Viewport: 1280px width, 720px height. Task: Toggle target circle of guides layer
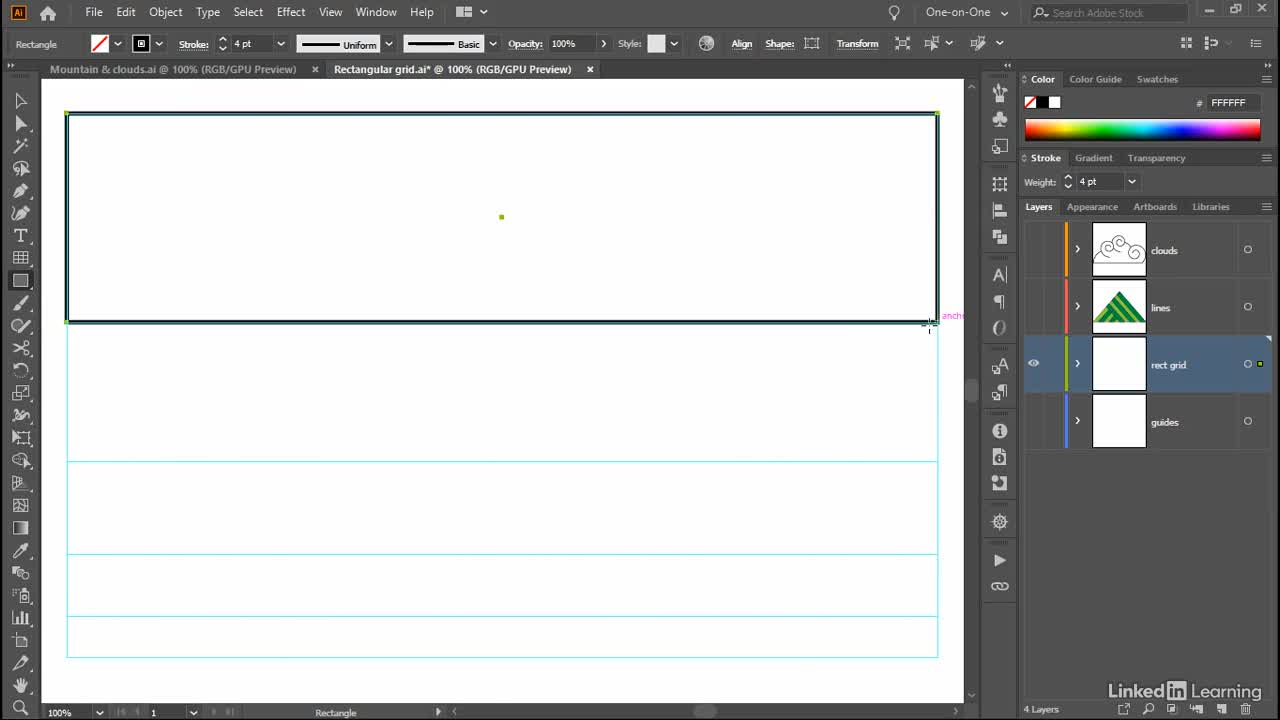coord(1247,421)
